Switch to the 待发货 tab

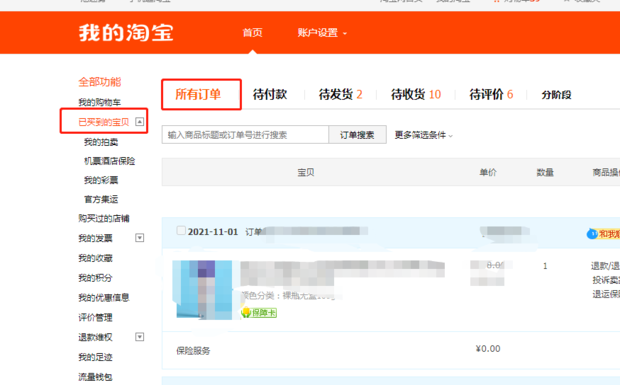340,94
